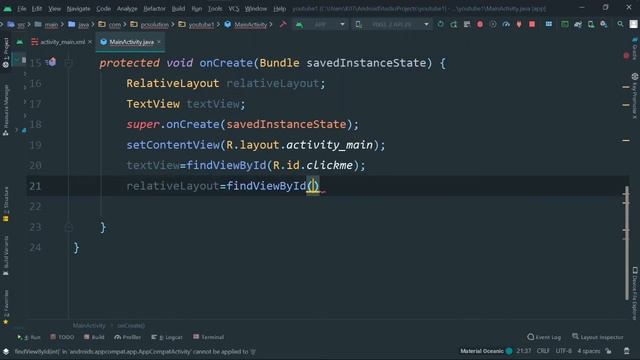Close the MainActivity.java tab
The image size is (640, 360).
pos(159,42)
